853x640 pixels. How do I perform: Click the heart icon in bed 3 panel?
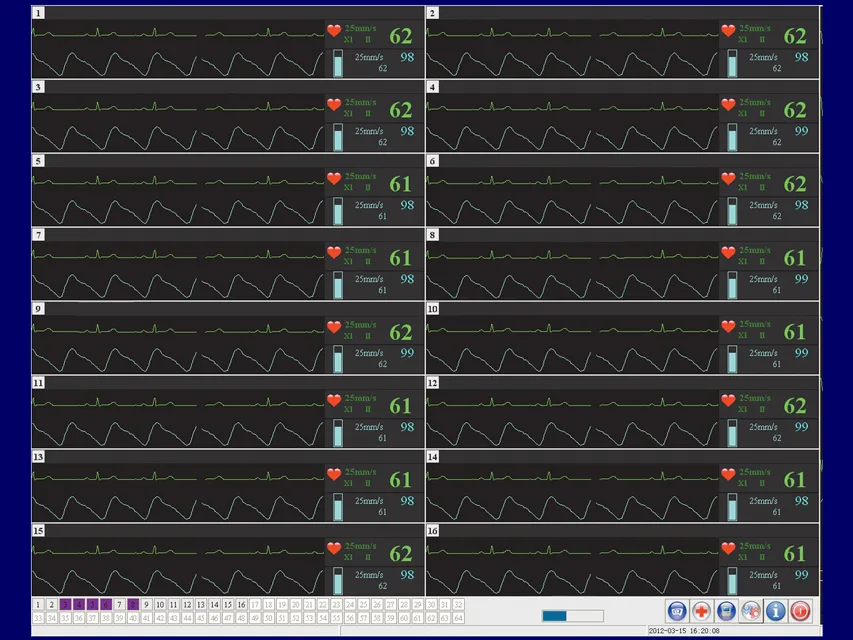(334, 104)
